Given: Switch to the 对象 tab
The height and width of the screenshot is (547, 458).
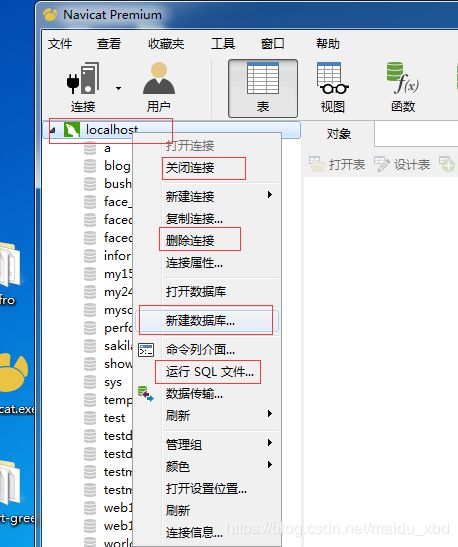Looking at the screenshot, I should click(338, 134).
